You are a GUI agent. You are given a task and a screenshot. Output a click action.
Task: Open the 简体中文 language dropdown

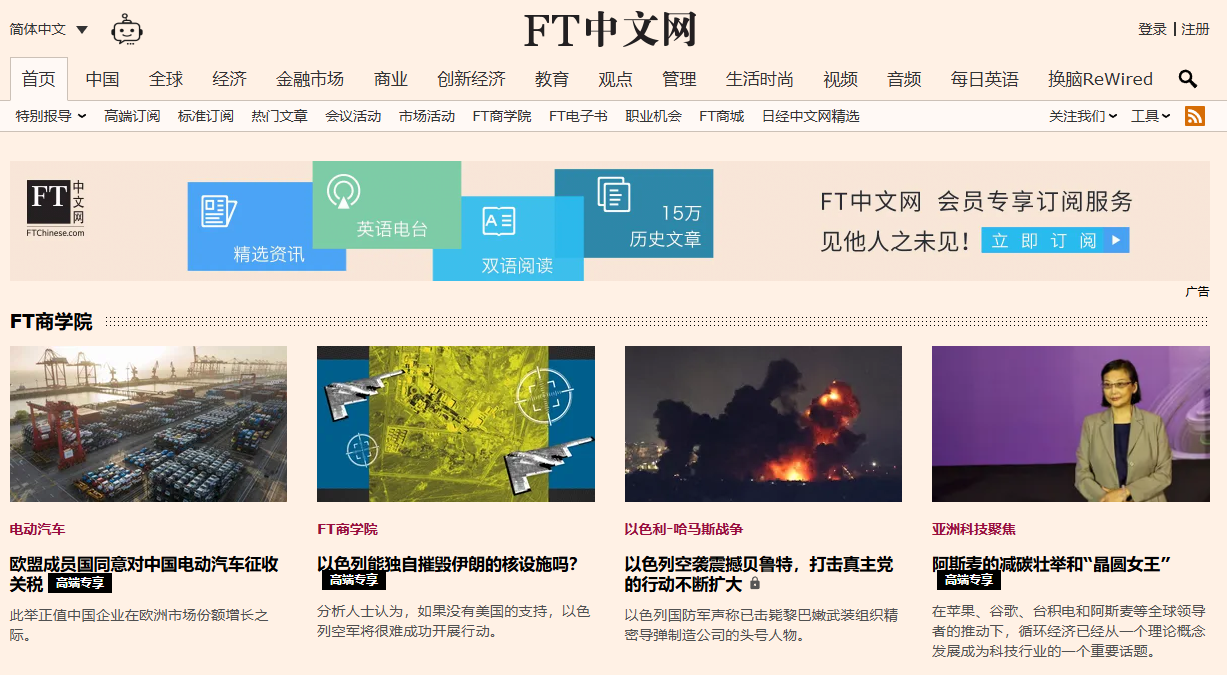[x=49, y=29]
